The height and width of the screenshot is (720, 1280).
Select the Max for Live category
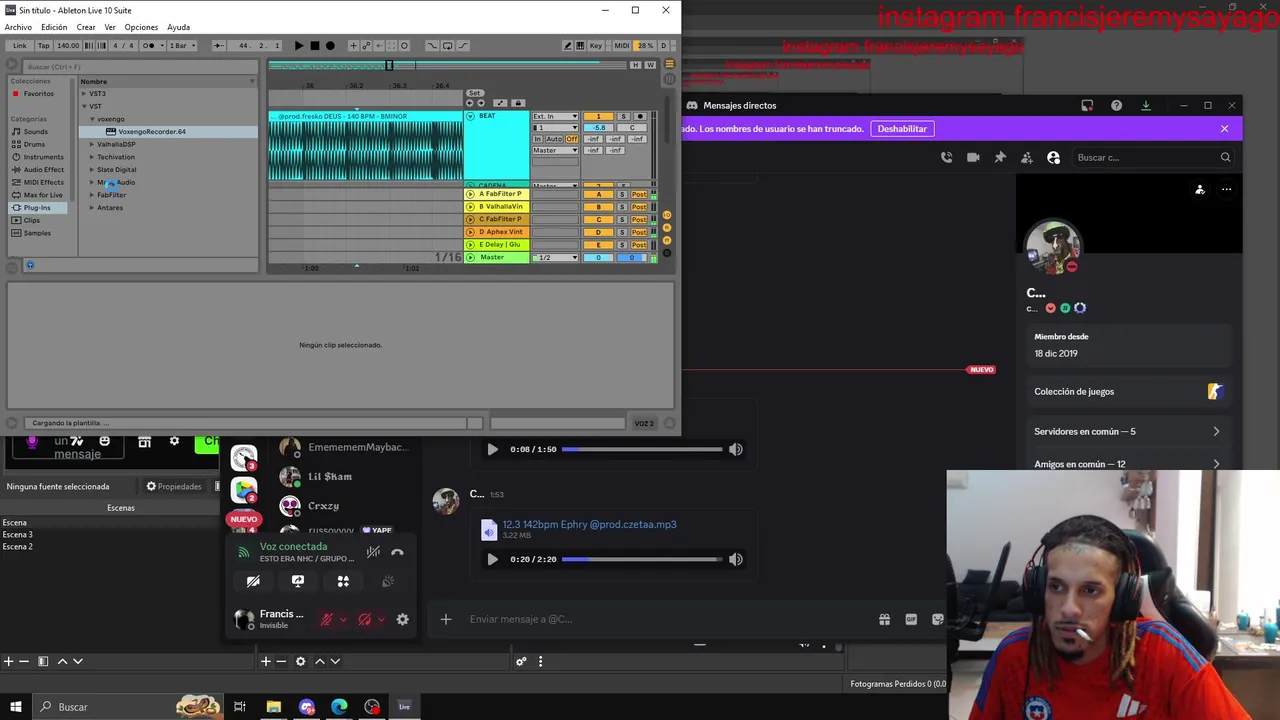coord(42,195)
